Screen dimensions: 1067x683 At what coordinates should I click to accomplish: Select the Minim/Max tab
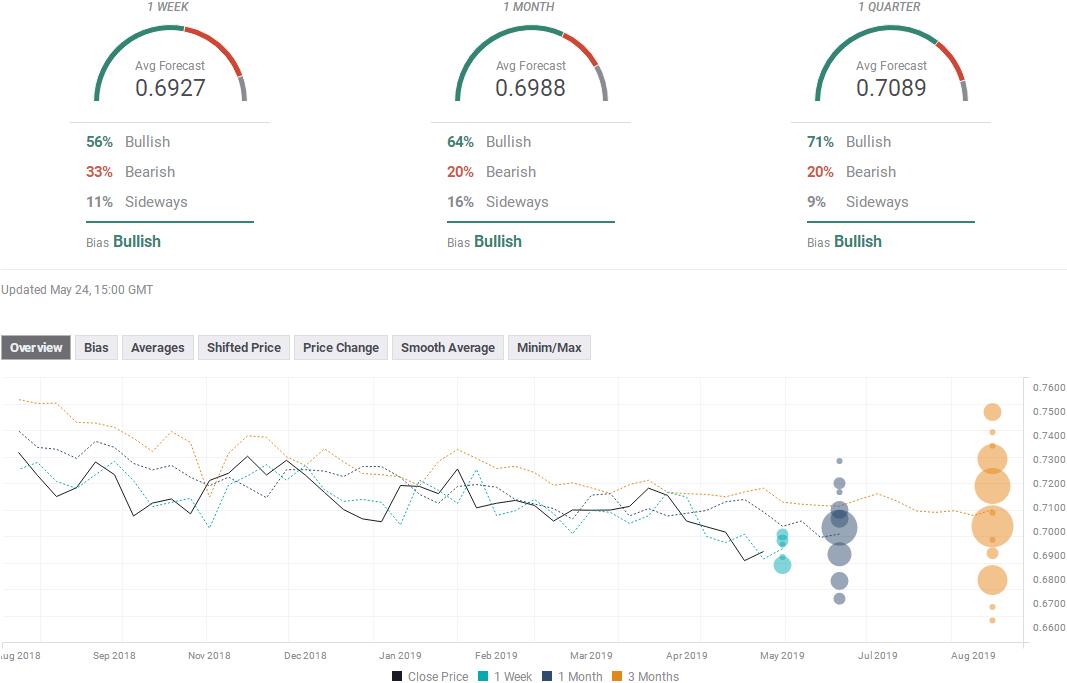(549, 348)
